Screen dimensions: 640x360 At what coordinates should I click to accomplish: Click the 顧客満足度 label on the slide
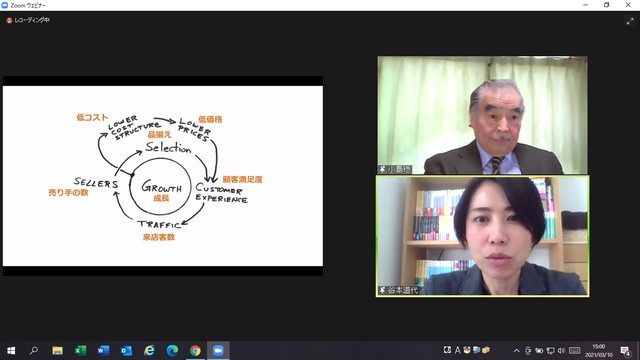[242, 179]
